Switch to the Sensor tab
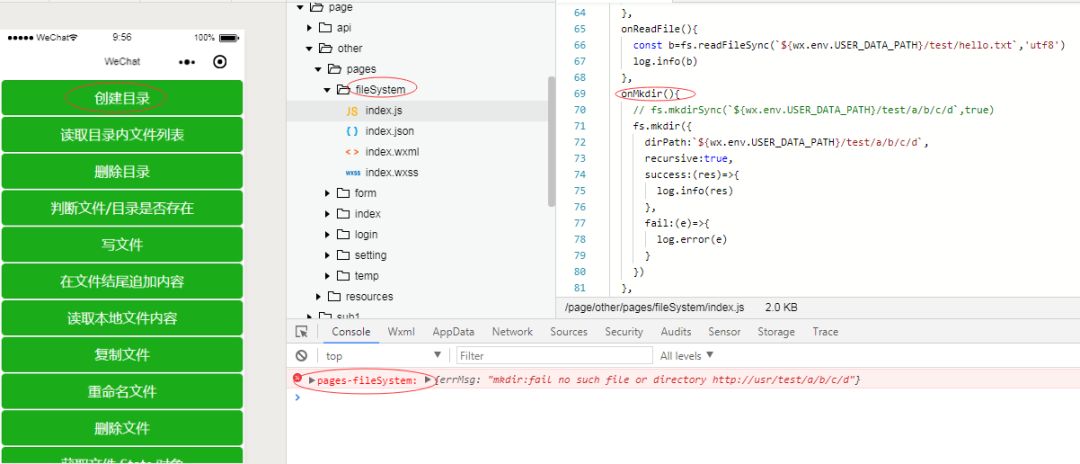Viewport: 1080px width, 464px height. pos(725,332)
